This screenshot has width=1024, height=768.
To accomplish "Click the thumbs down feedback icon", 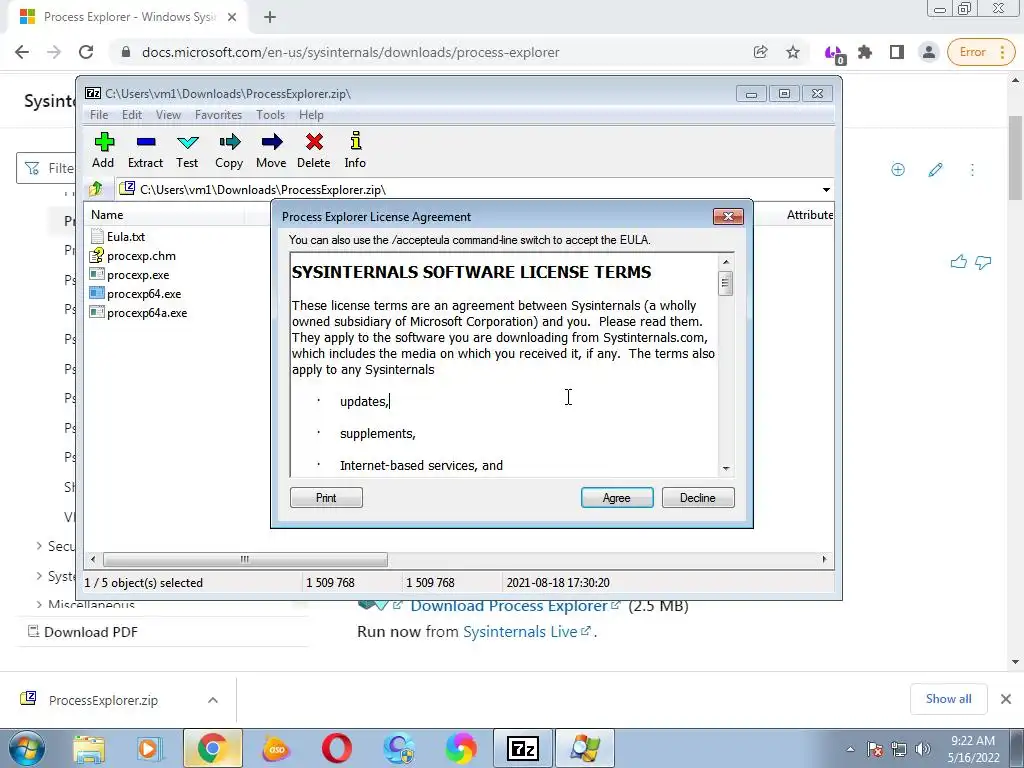I will tap(983, 263).
